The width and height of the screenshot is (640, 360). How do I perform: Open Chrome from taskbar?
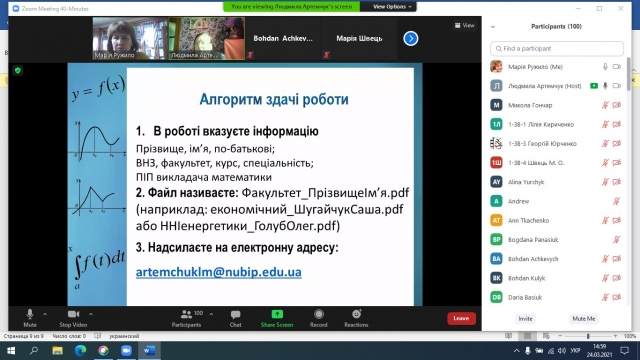pos(103,351)
